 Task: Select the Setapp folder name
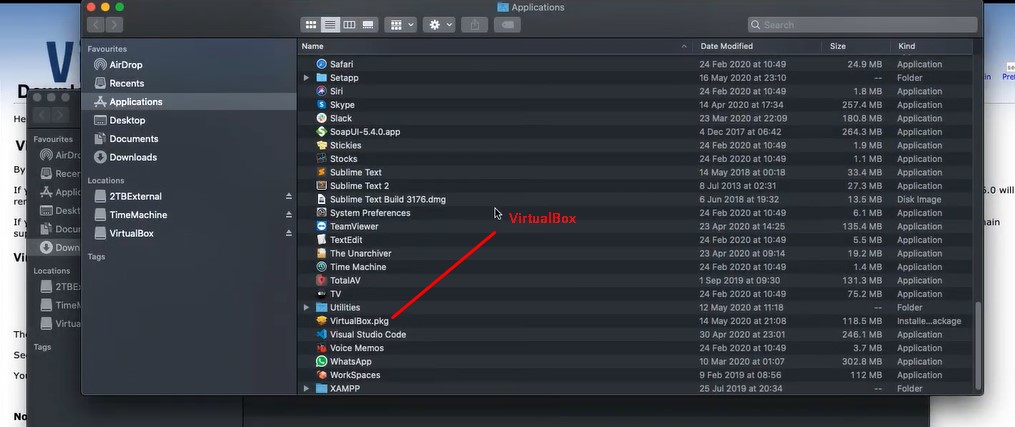(344, 78)
